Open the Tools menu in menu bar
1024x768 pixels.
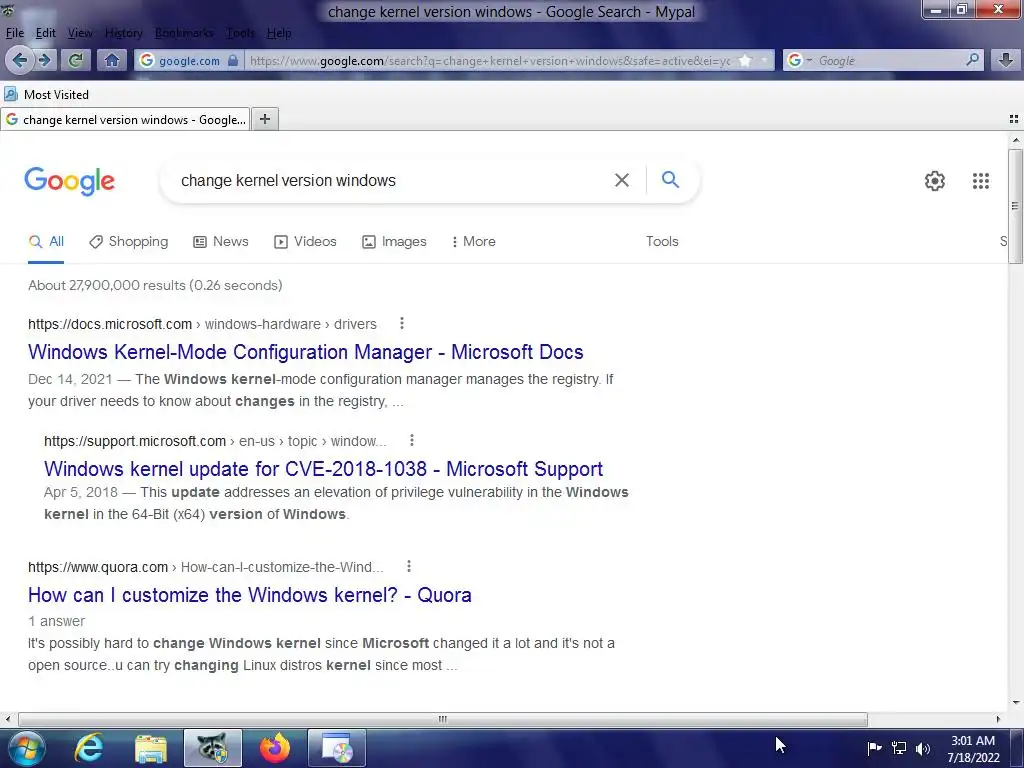coord(240,33)
